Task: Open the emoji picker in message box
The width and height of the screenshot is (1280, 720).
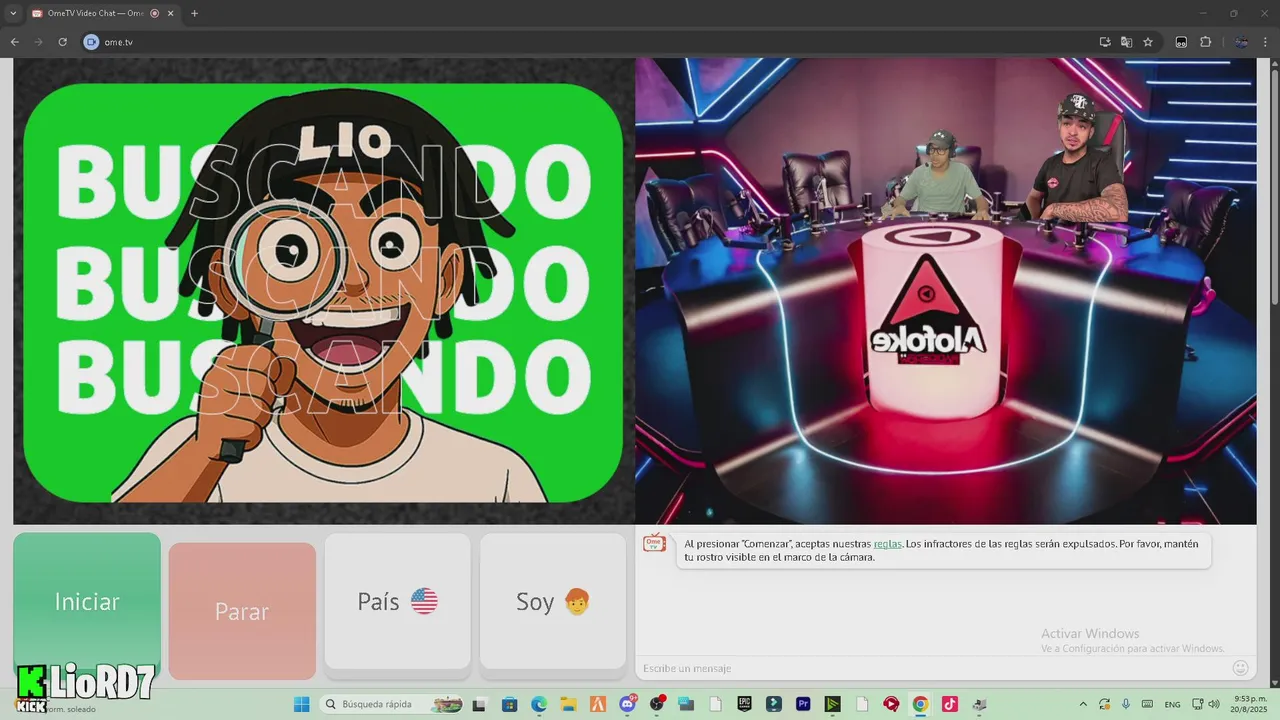Action: [x=1240, y=668]
